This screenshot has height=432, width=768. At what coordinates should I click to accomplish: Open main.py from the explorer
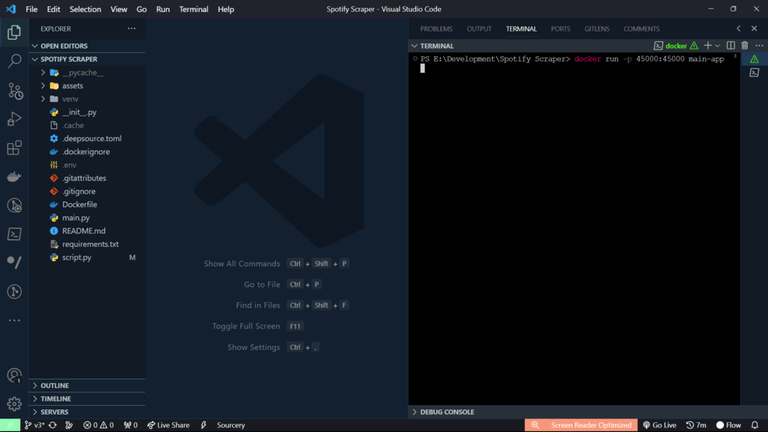[76, 217]
